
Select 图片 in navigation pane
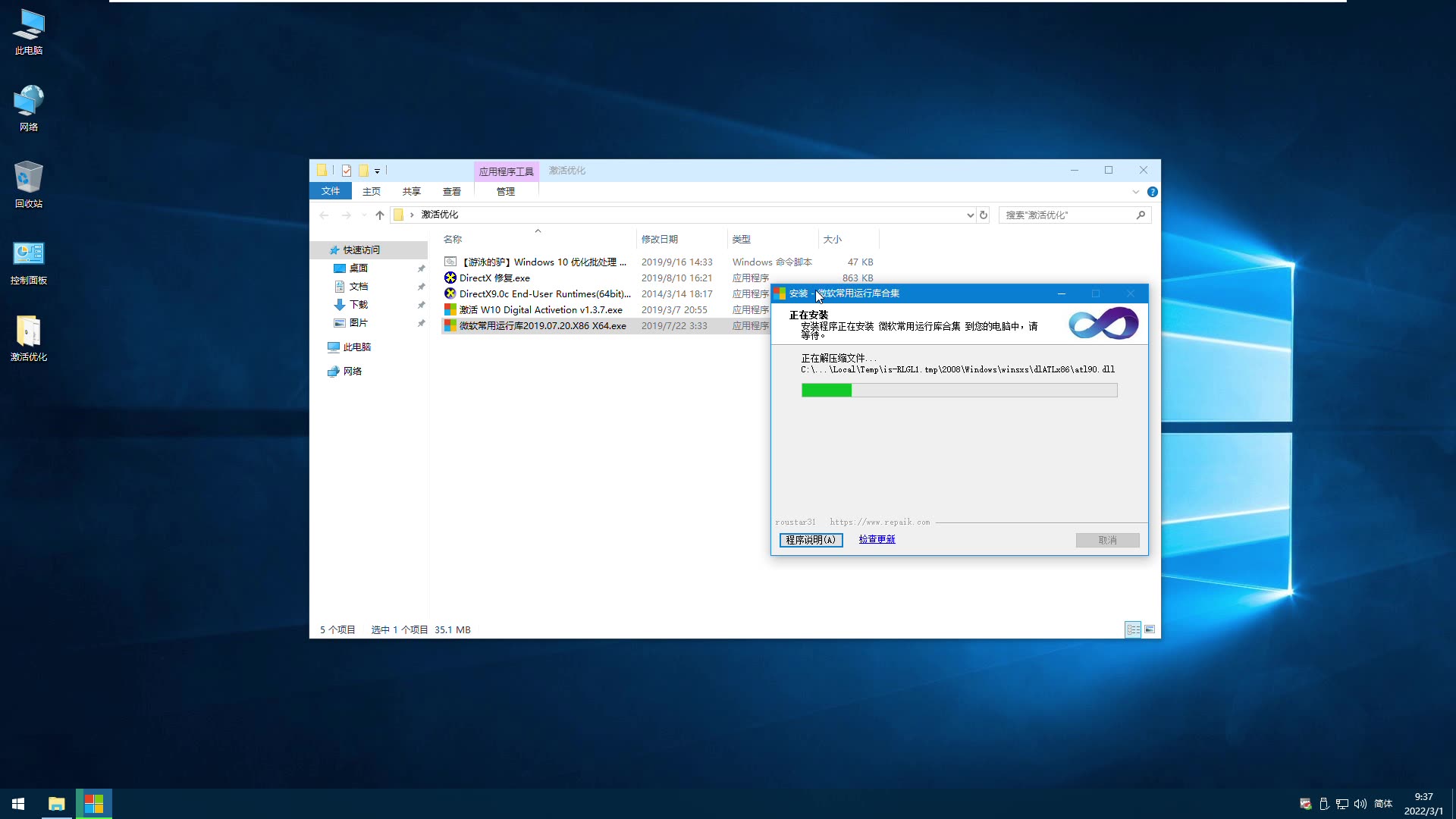click(369, 323)
